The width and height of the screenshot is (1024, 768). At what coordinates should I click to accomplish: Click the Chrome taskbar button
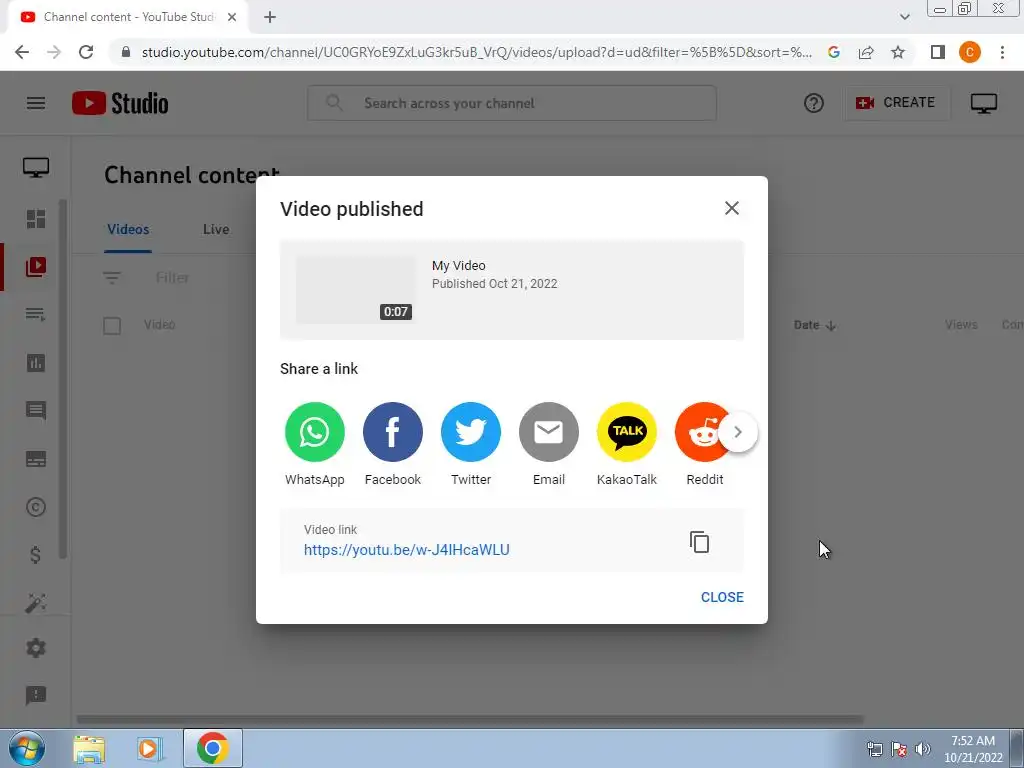[212, 748]
